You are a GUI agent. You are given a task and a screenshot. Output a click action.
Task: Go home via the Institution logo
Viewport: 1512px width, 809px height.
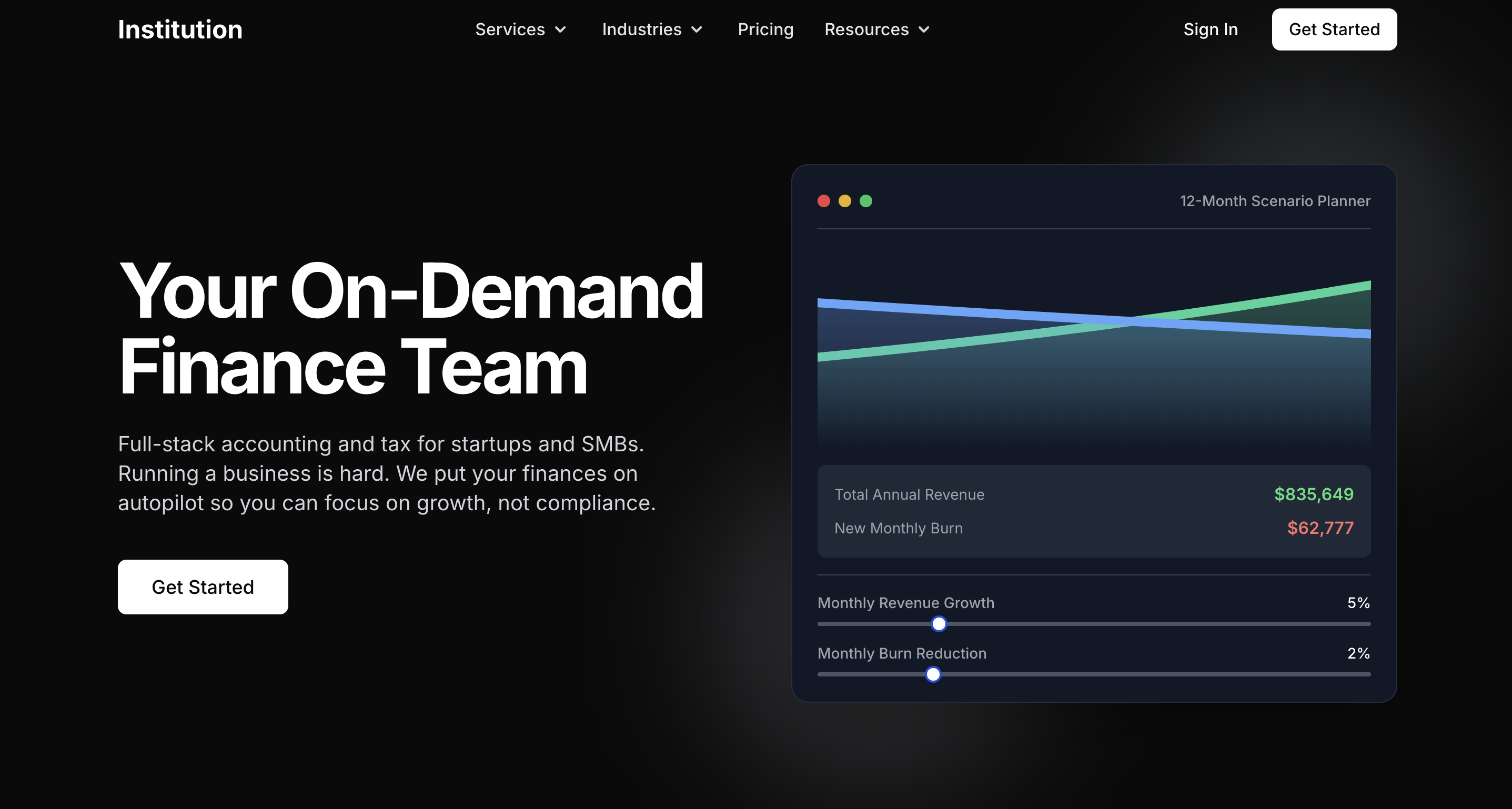(180, 29)
